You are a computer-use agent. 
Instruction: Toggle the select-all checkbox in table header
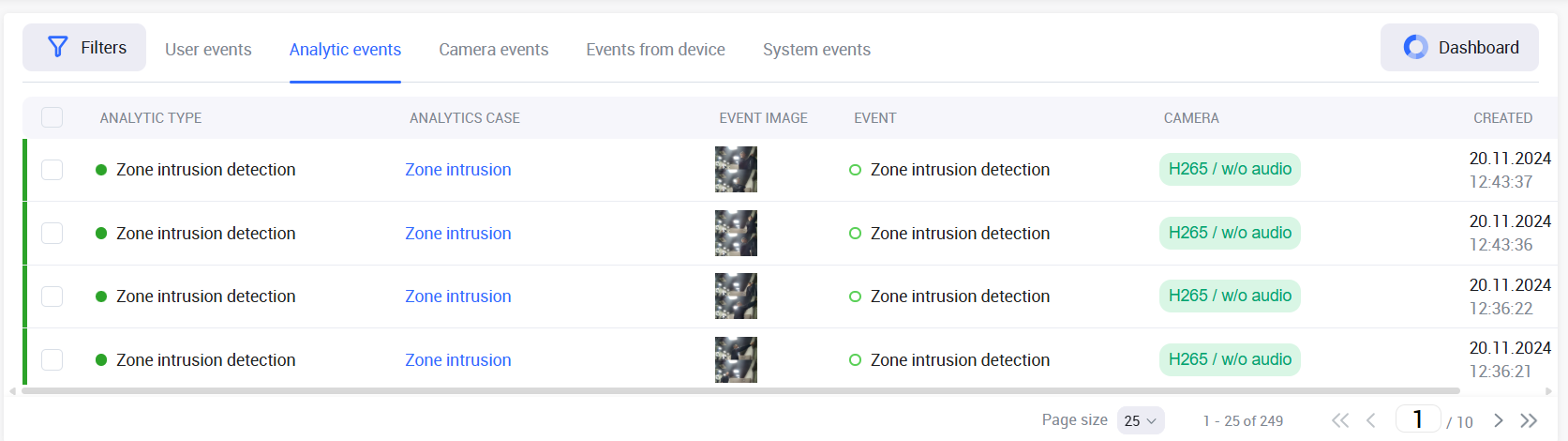click(x=52, y=117)
